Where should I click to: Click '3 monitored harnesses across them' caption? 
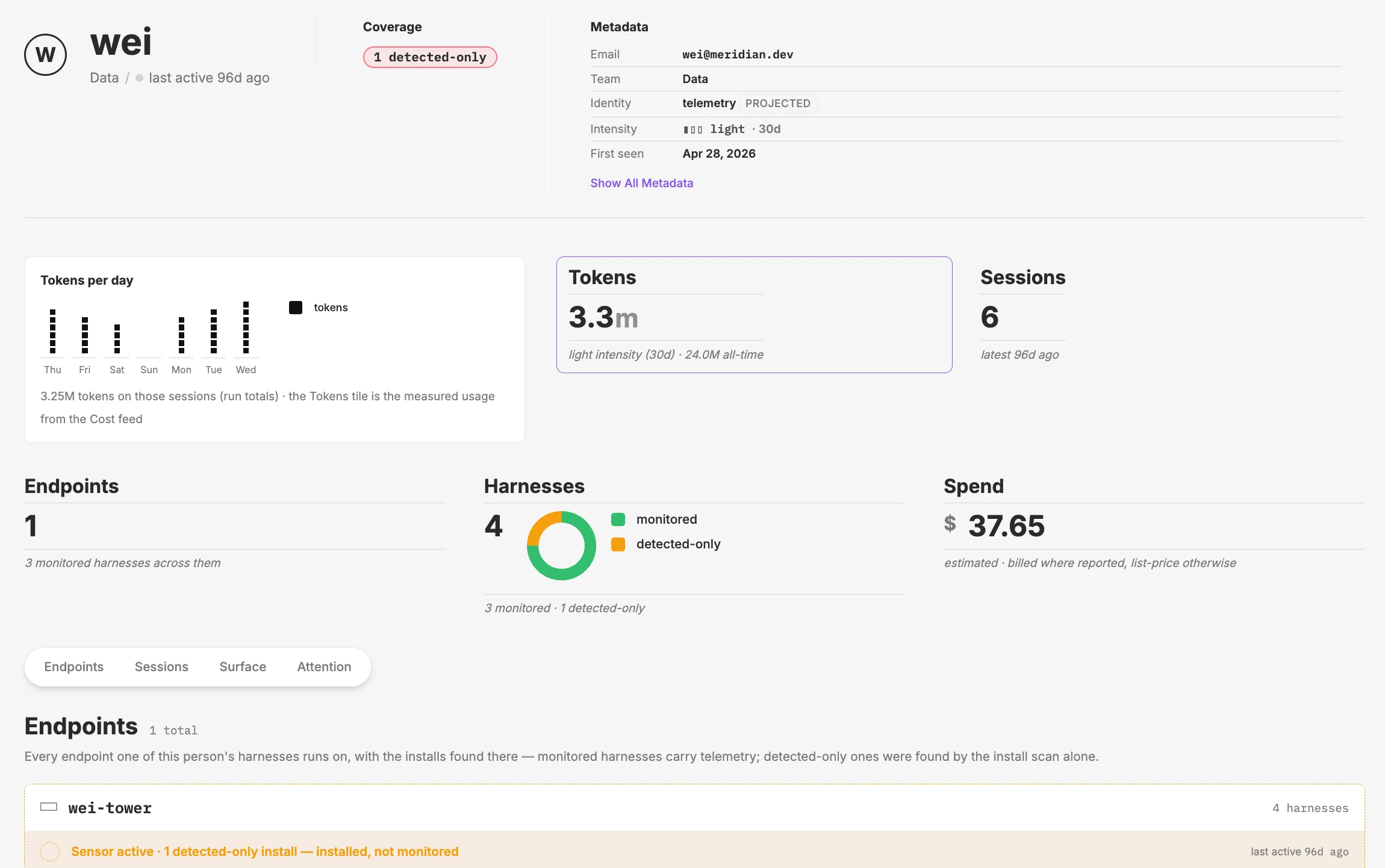(123, 563)
